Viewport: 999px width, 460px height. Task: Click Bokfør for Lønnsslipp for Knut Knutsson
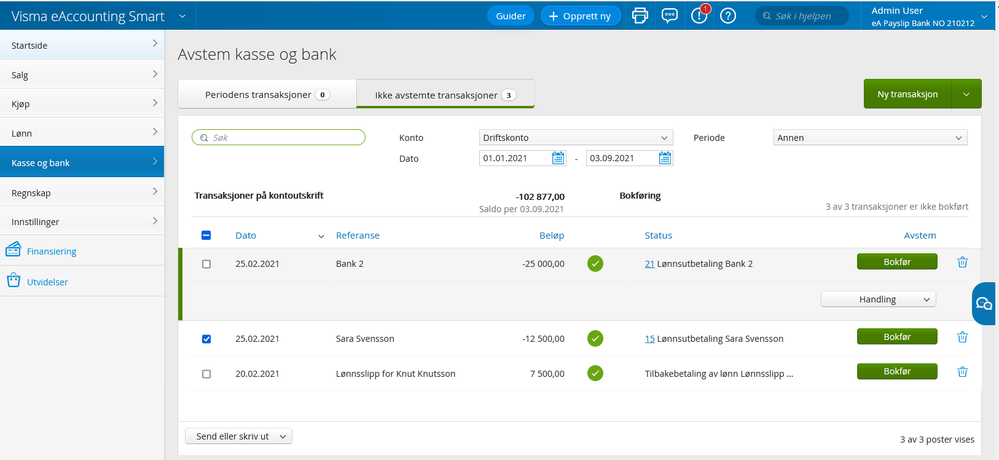897,372
